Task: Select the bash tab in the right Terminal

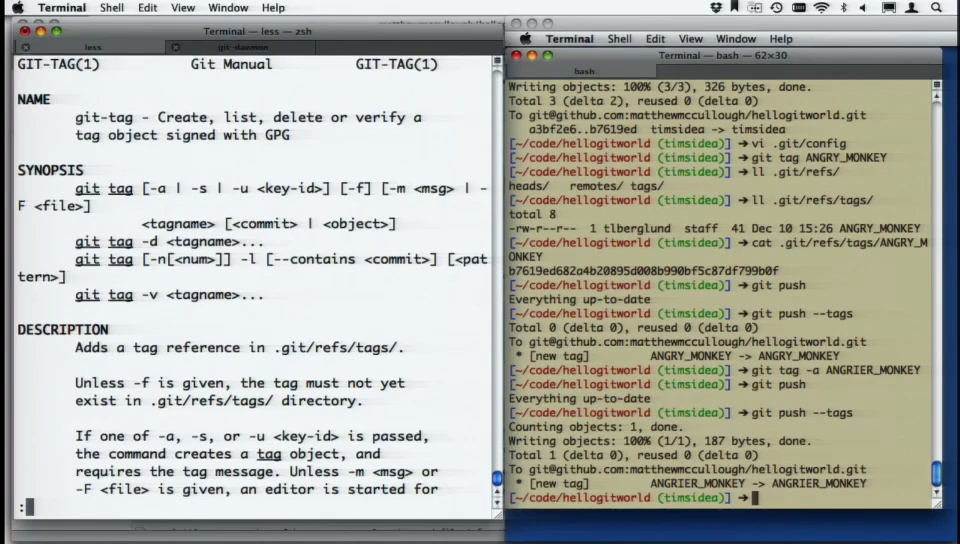Action: point(583,71)
